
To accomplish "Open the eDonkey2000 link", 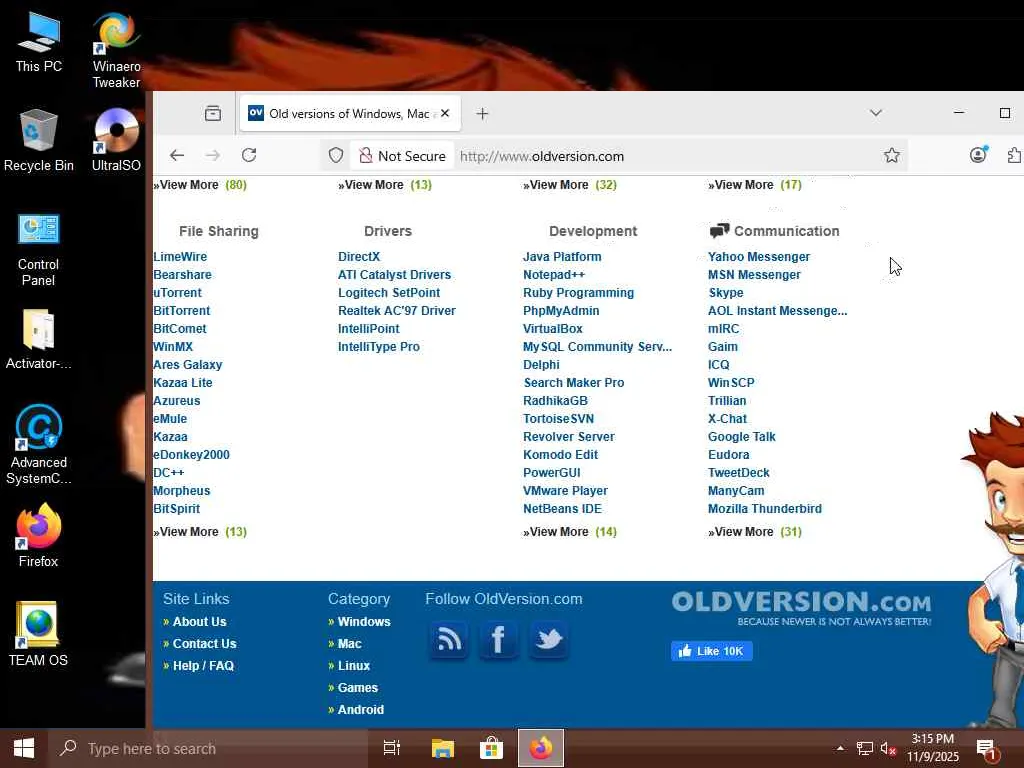I will 191,455.
